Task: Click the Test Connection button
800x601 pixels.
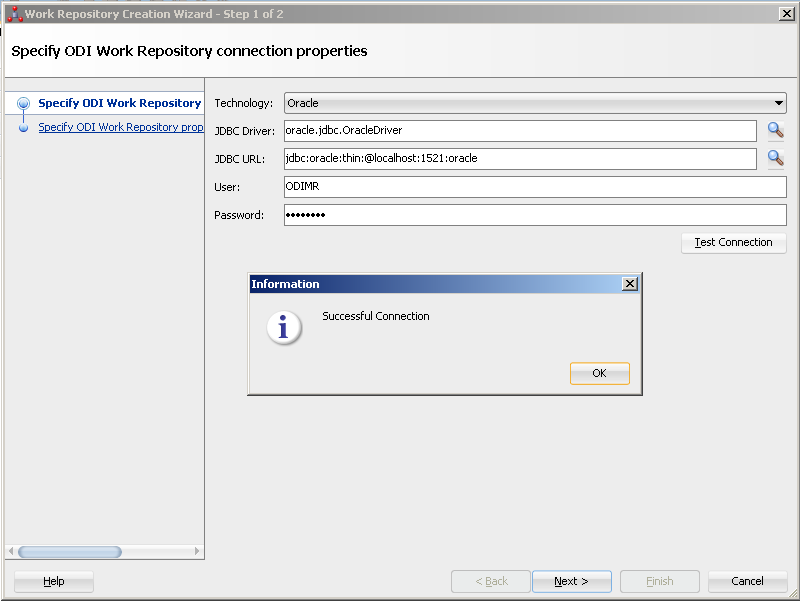Action: [733, 242]
